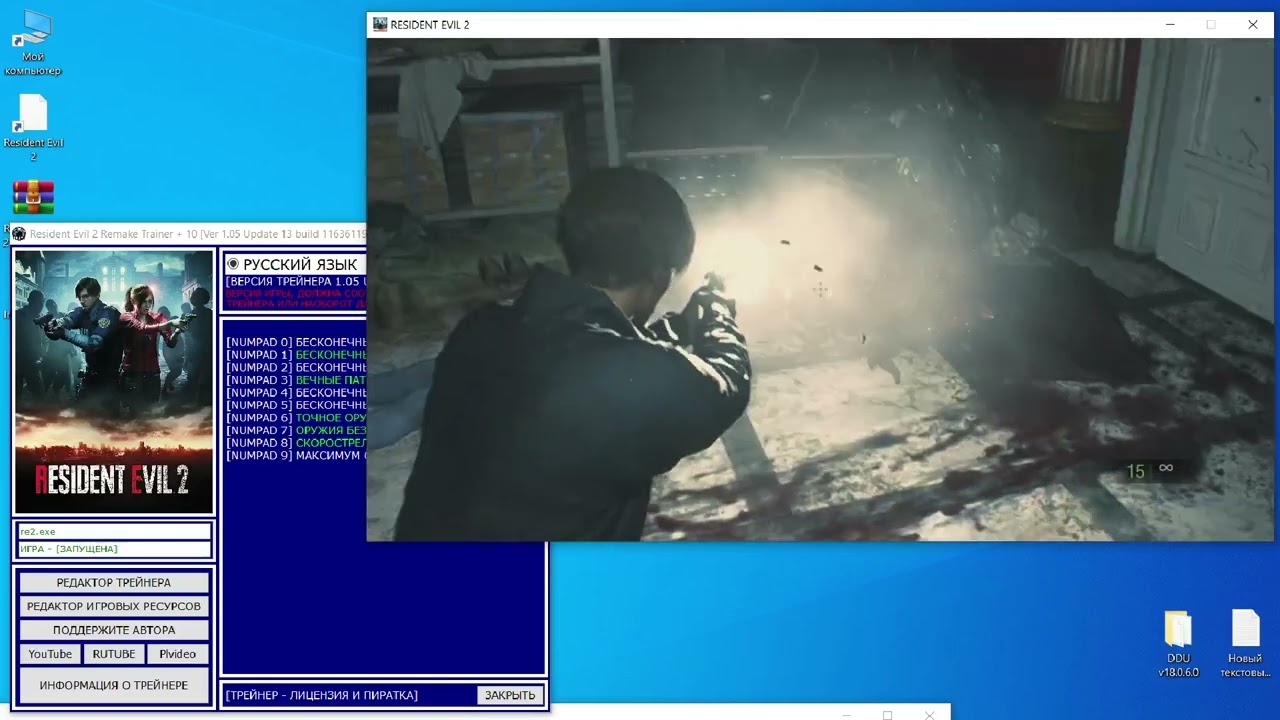The height and width of the screenshot is (720, 1280).
Task: Click the РЕДАКТОР ТРЕЙНЕРА button
Action: 114,582
